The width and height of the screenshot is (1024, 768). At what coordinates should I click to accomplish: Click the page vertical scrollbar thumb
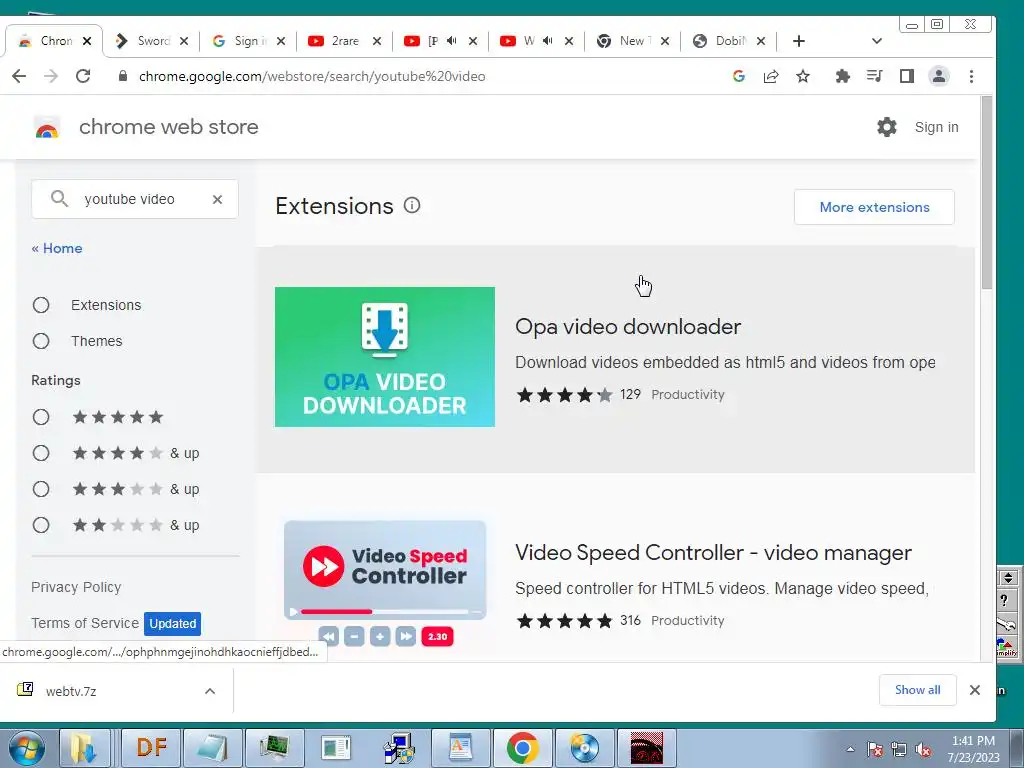[987, 193]
